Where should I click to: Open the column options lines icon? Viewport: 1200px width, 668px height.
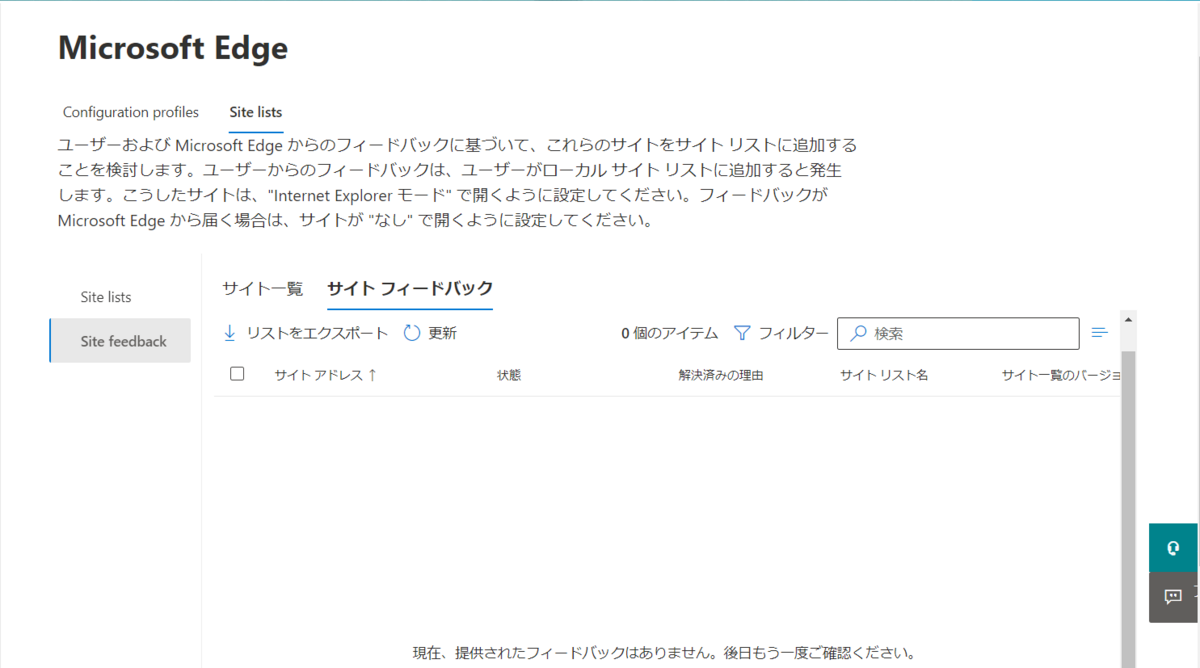1100,333
